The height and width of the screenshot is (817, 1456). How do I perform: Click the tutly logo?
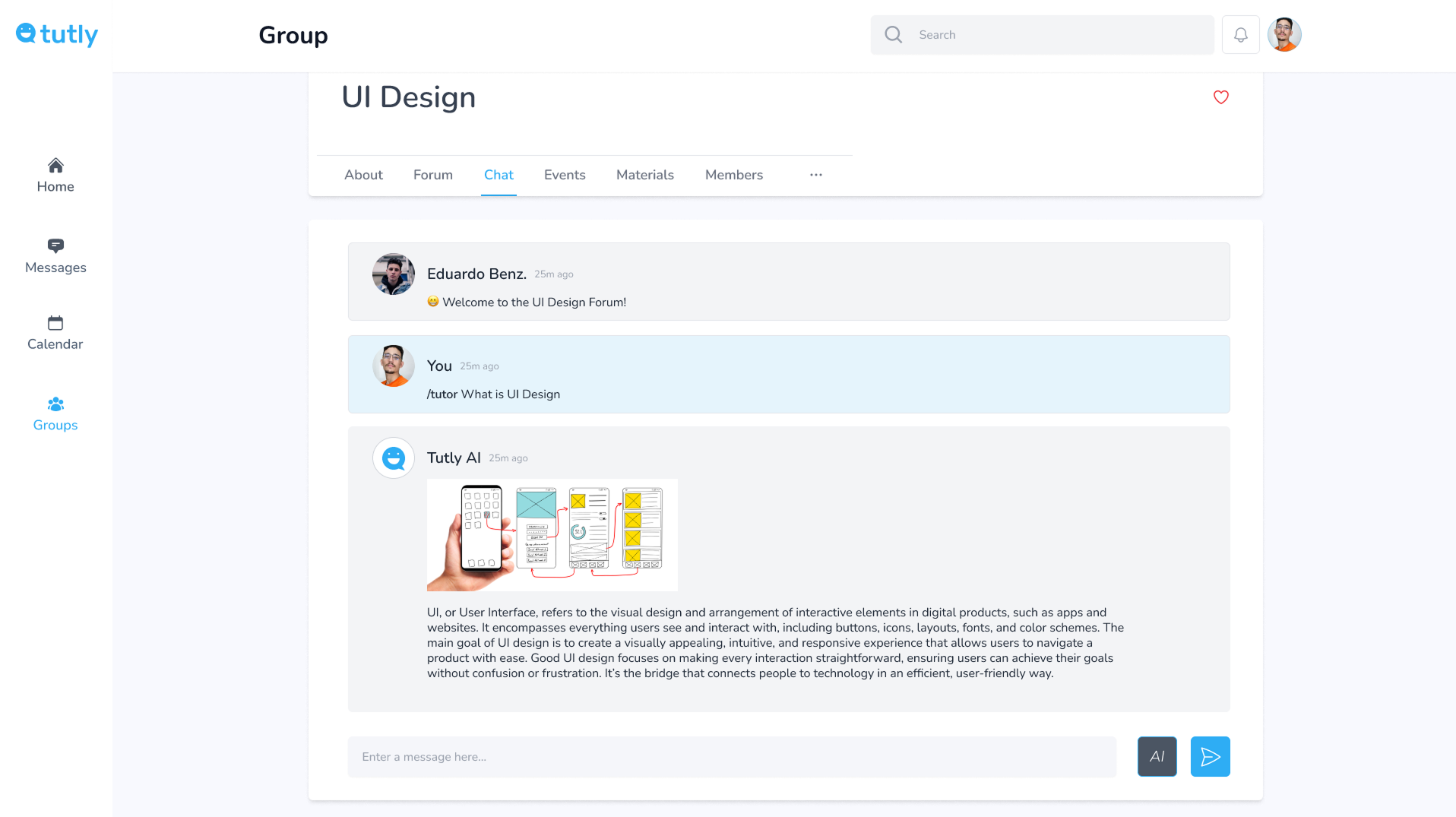coord(57,34)
